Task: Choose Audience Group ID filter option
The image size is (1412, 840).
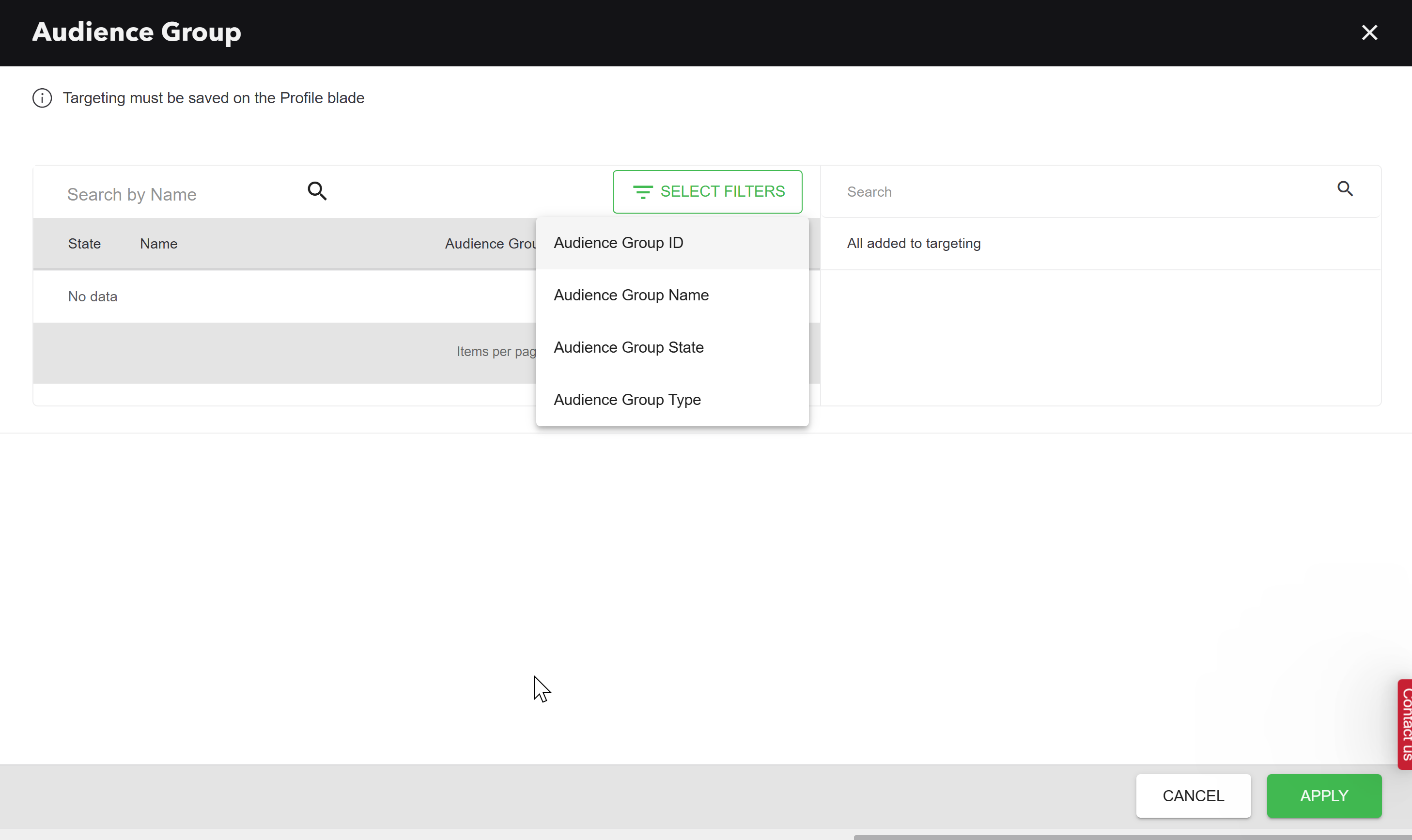Action: (x=618, y=243)
